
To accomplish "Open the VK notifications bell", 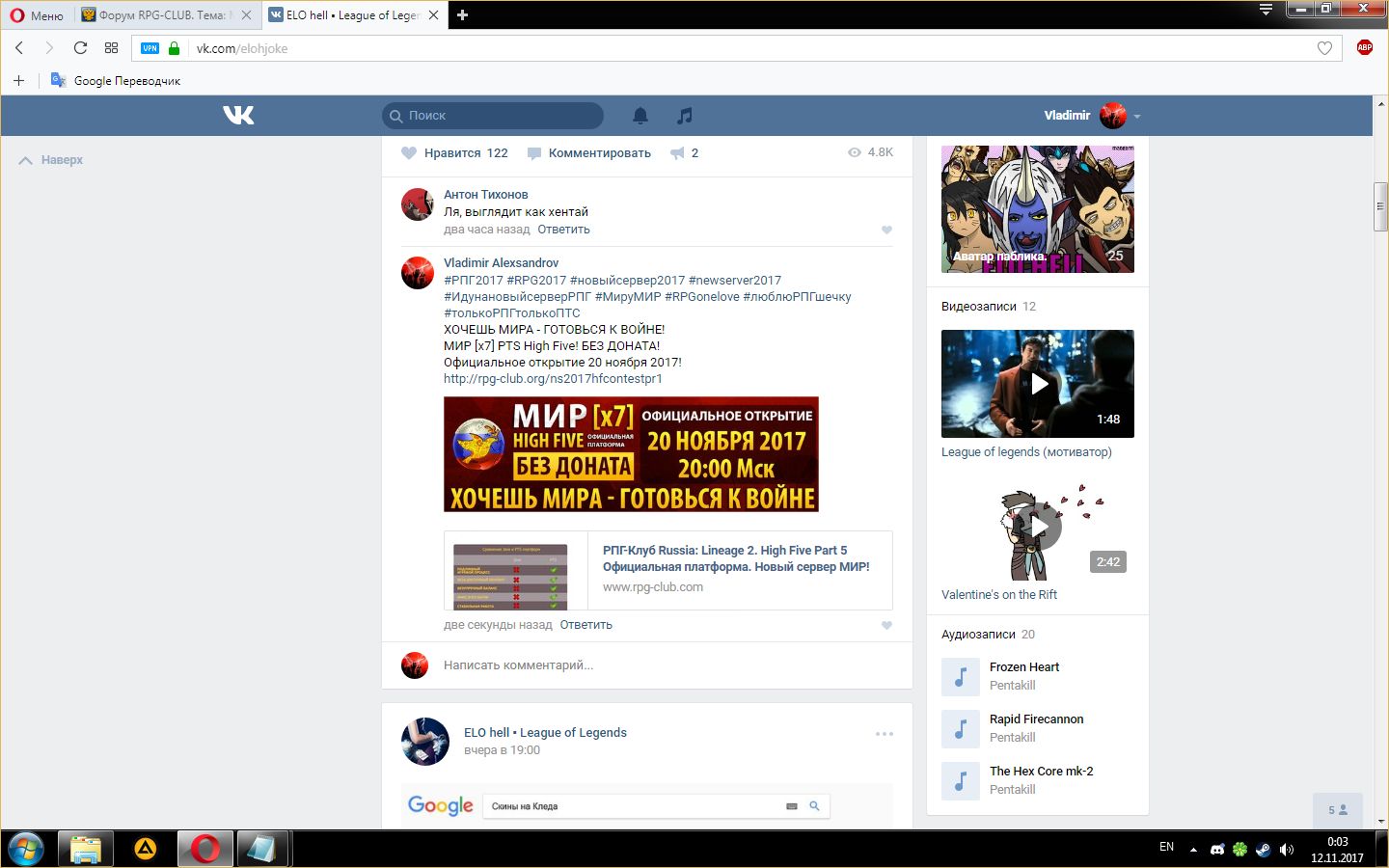I will coord(640,116).
